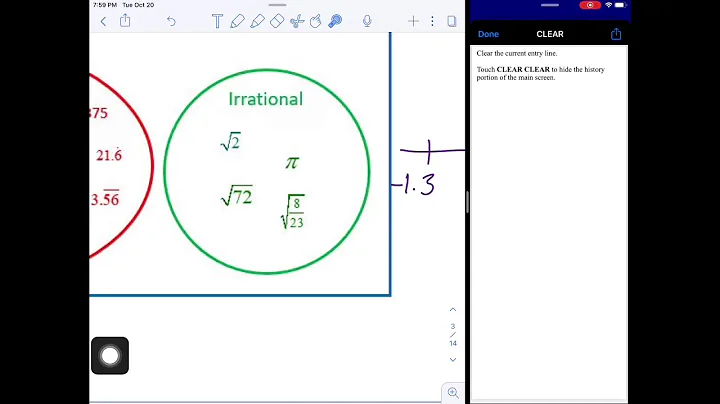This screenshot has height=404, width=720.
Task: Tap the battery status icon
Action: (620, 5)
